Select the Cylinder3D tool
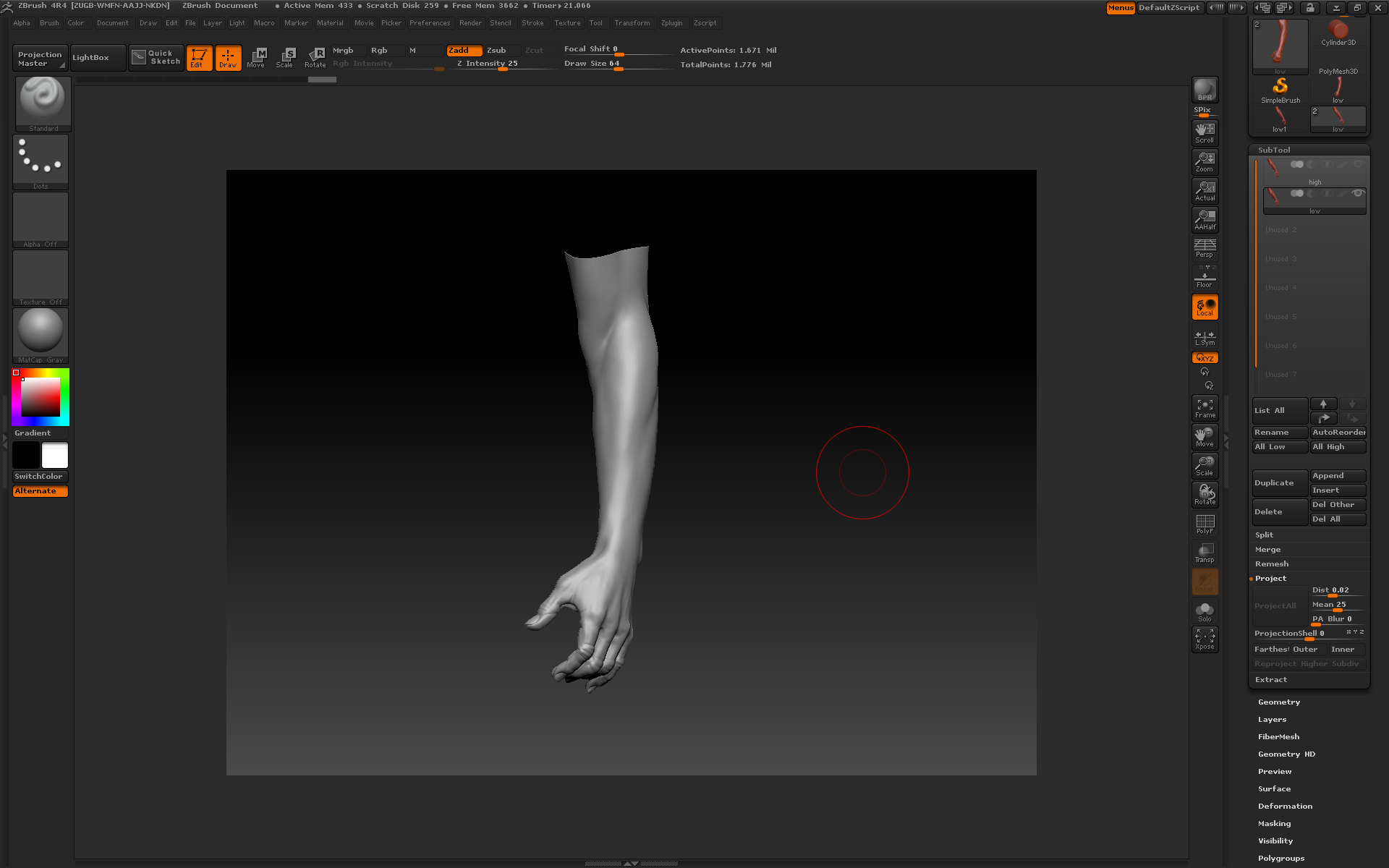This screenshot has height=868, width=1389. point(1338,33)
